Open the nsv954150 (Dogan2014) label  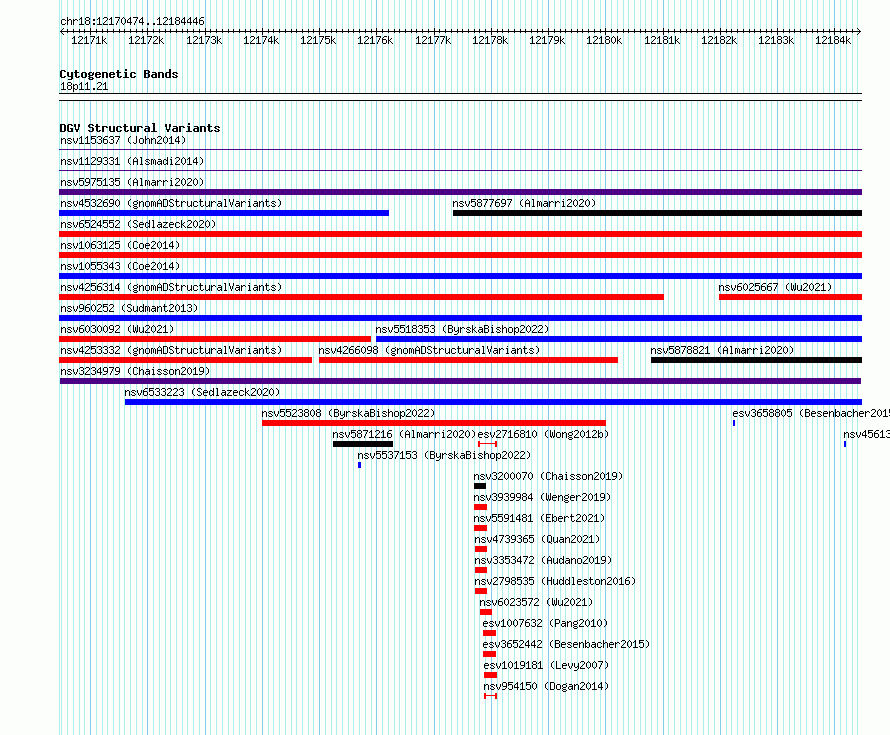click(x=546, y=686)
